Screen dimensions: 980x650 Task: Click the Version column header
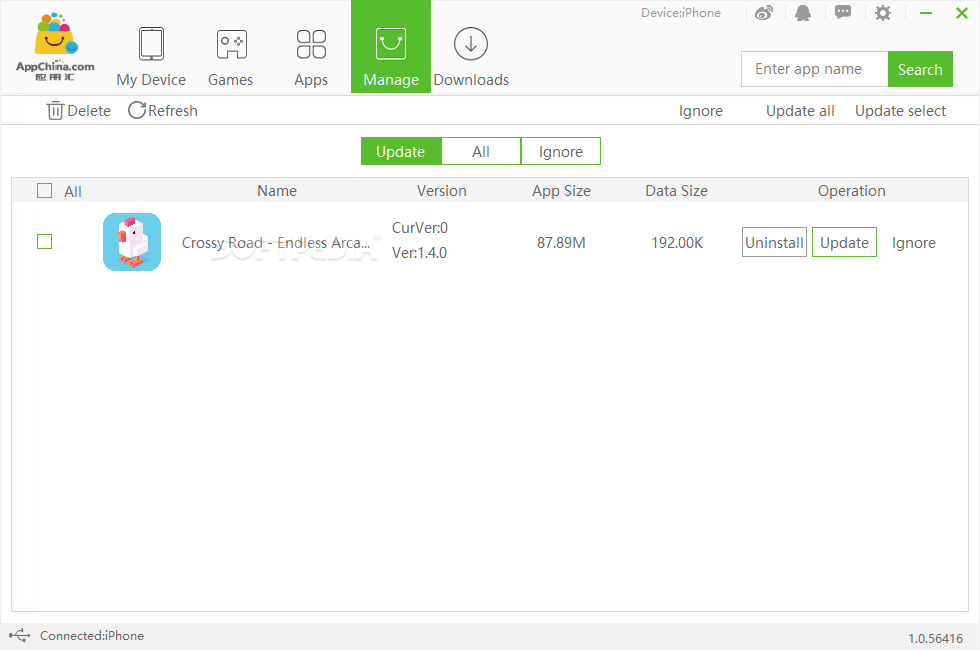[442, 191]
